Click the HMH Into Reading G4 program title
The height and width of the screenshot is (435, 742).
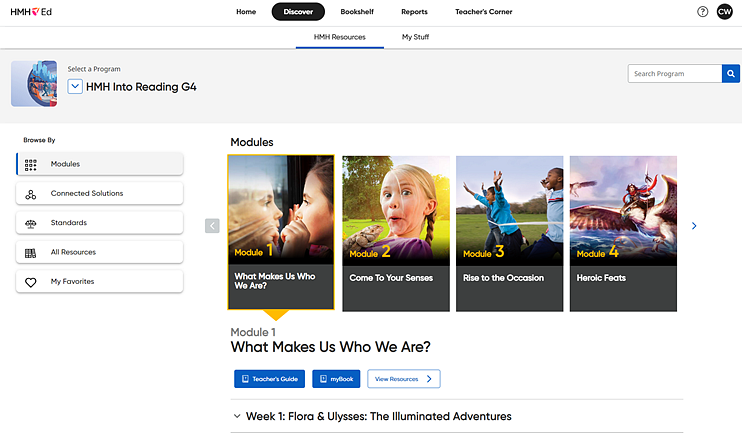pyautogui.click(x=141, y=87)
